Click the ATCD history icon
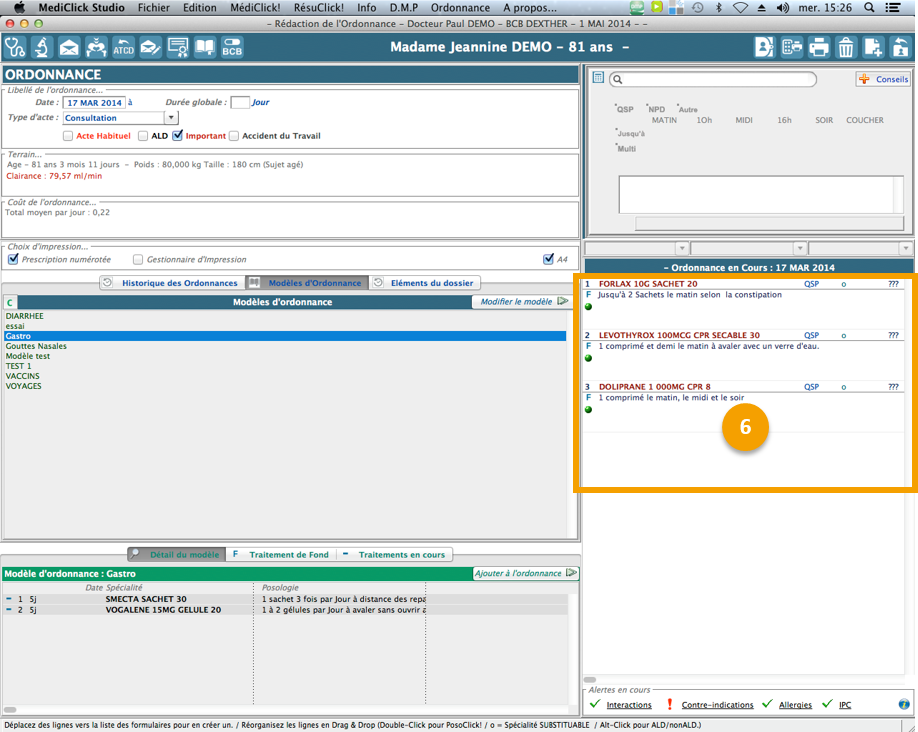Image resolution: width=918 pixels, height=732 pixels. 123,47
